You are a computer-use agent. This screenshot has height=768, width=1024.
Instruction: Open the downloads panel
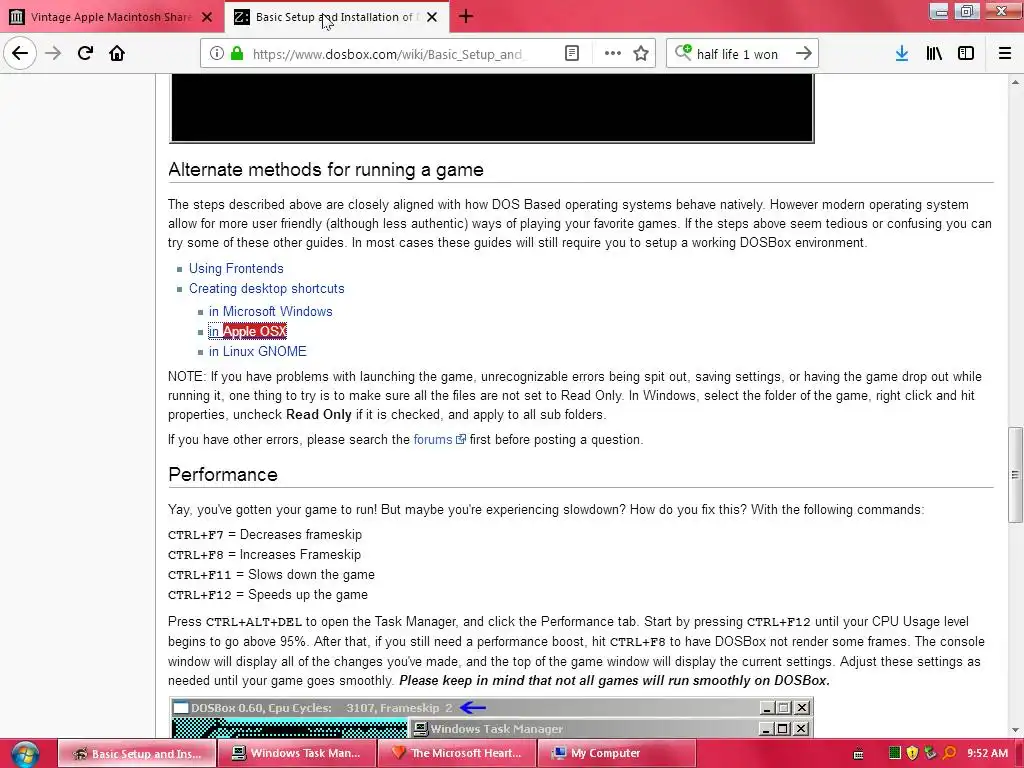click(902, 54)
